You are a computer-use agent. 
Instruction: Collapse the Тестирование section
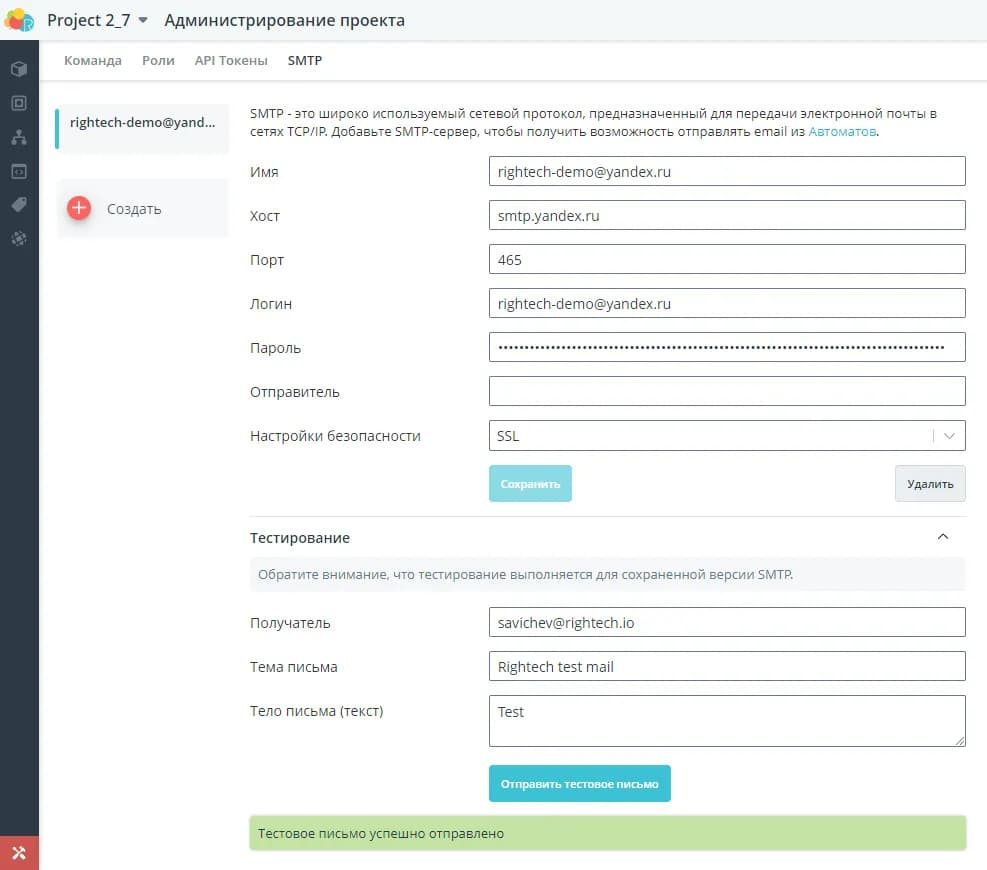click(942, 537)
